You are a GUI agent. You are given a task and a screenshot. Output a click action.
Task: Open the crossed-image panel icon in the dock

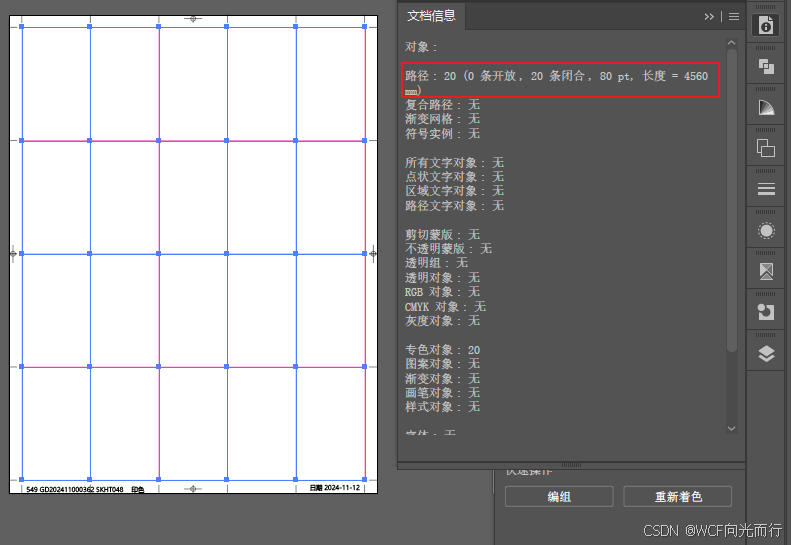pyautogui.click(x=766, y=271)
